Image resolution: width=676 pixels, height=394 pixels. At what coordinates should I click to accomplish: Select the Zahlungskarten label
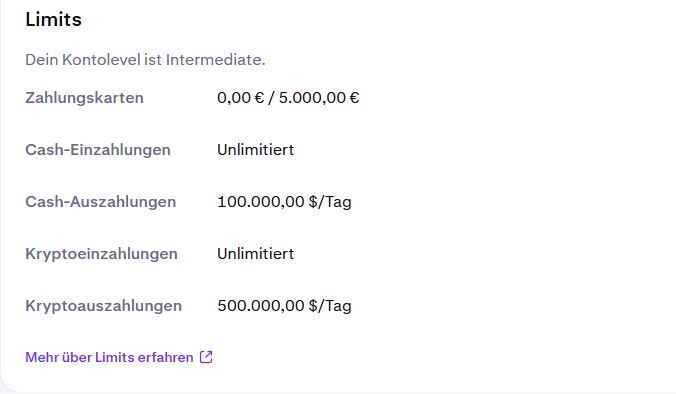[x=84, y=98]
